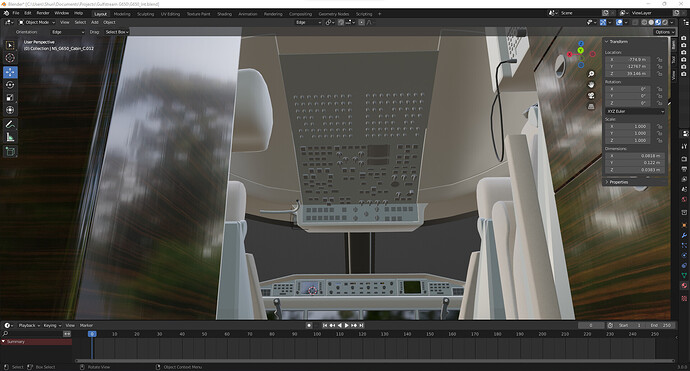Image resolution: width=690 pixels, height=371 pixels.
Task: Open the Modifiers wrench properties tab
Action: 684,235
